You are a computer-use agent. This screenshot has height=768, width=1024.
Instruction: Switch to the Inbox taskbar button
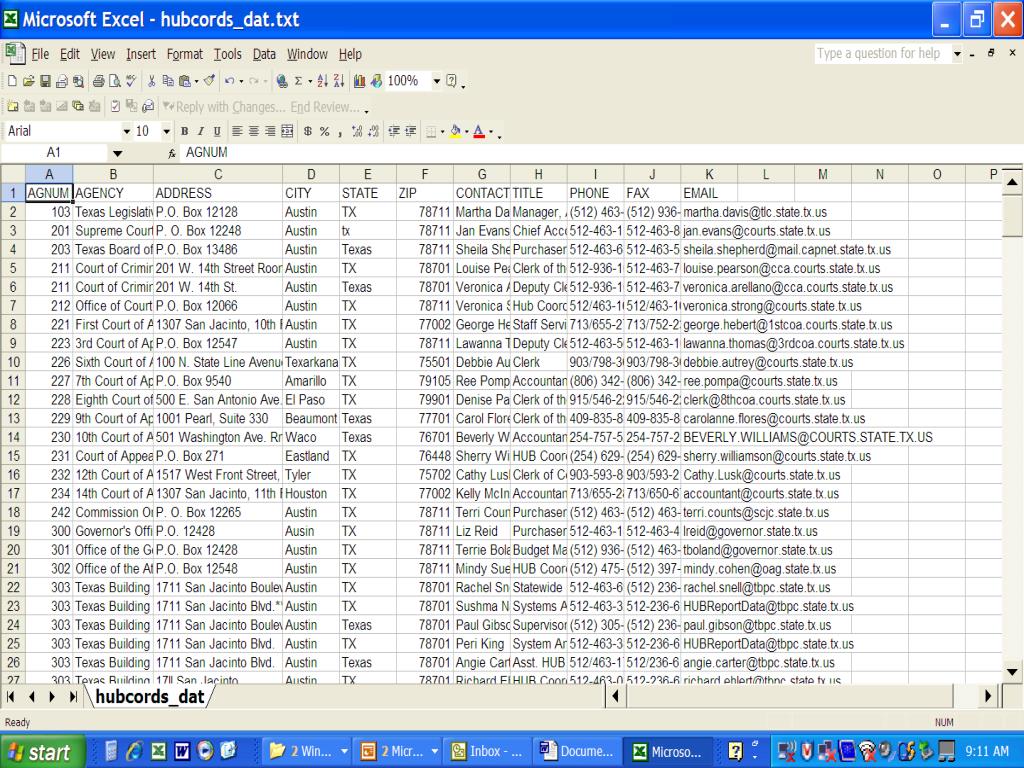pos(487,752)
